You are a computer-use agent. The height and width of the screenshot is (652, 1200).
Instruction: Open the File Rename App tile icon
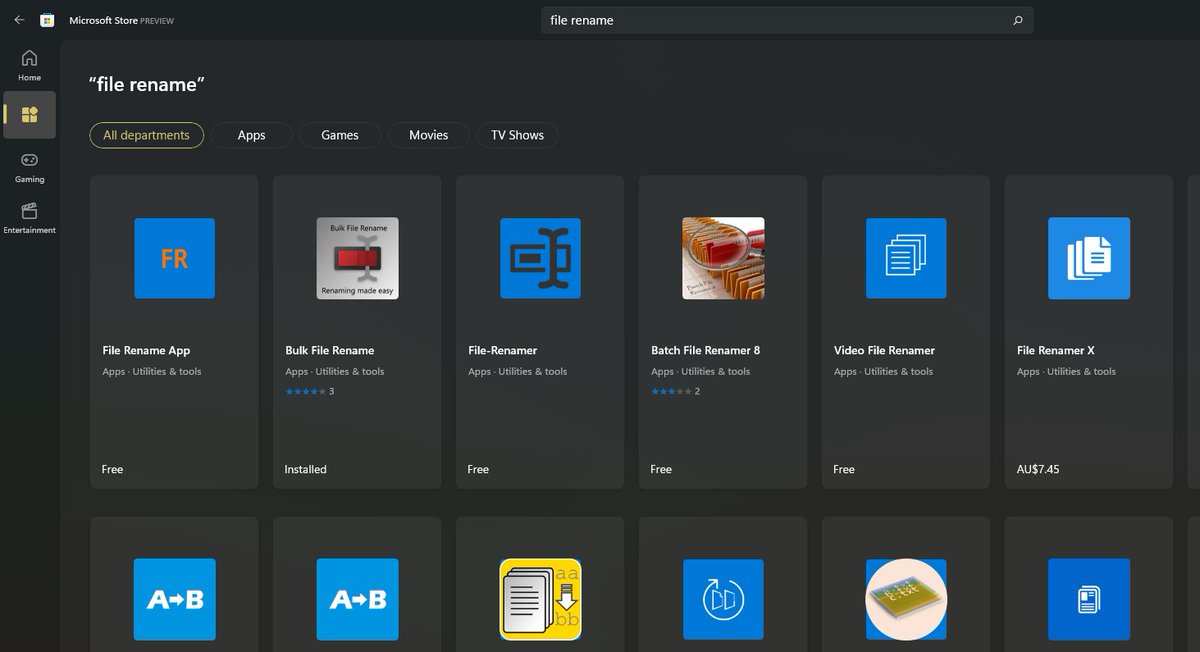tap(174, 258)
